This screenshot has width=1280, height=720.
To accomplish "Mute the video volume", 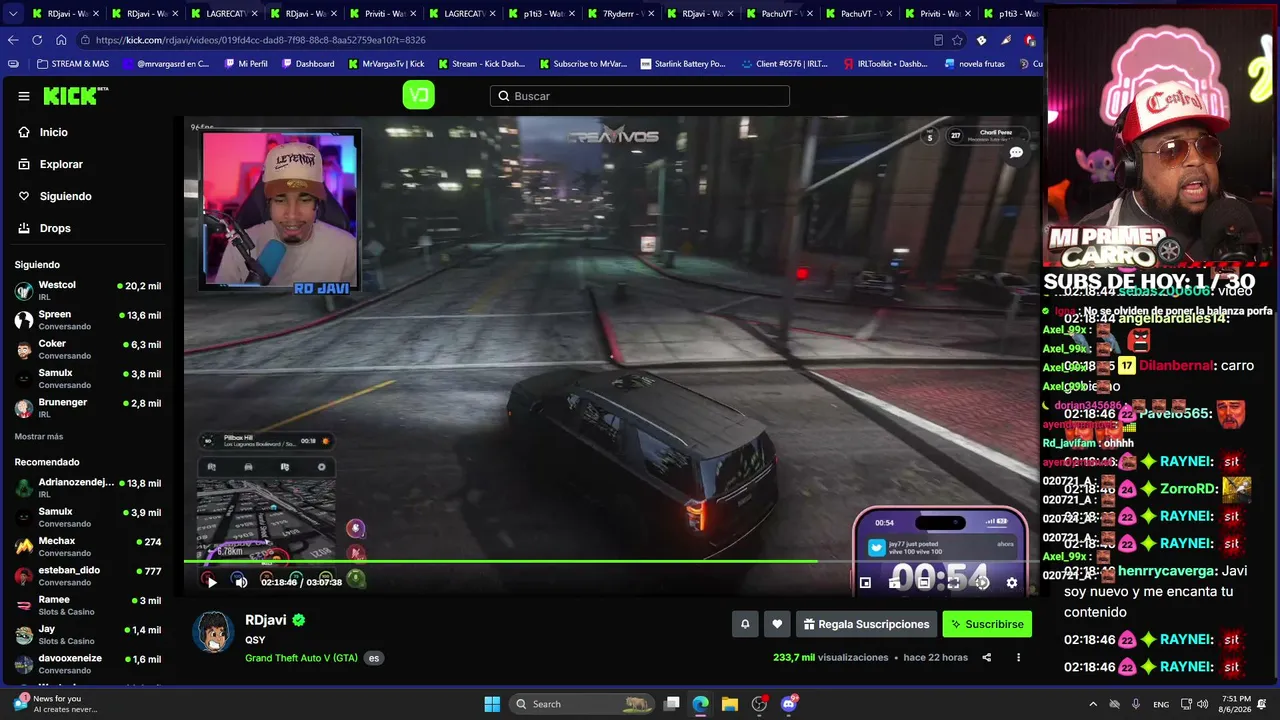I will coord(241,582).
